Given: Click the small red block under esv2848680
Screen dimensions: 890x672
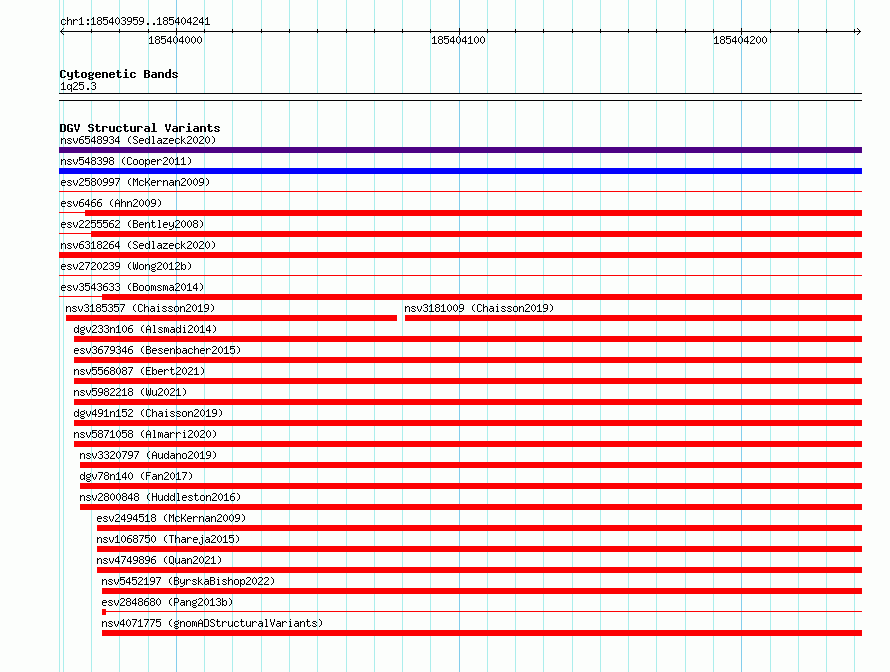Looking at the screenshot, I should (x=104, y=612).
